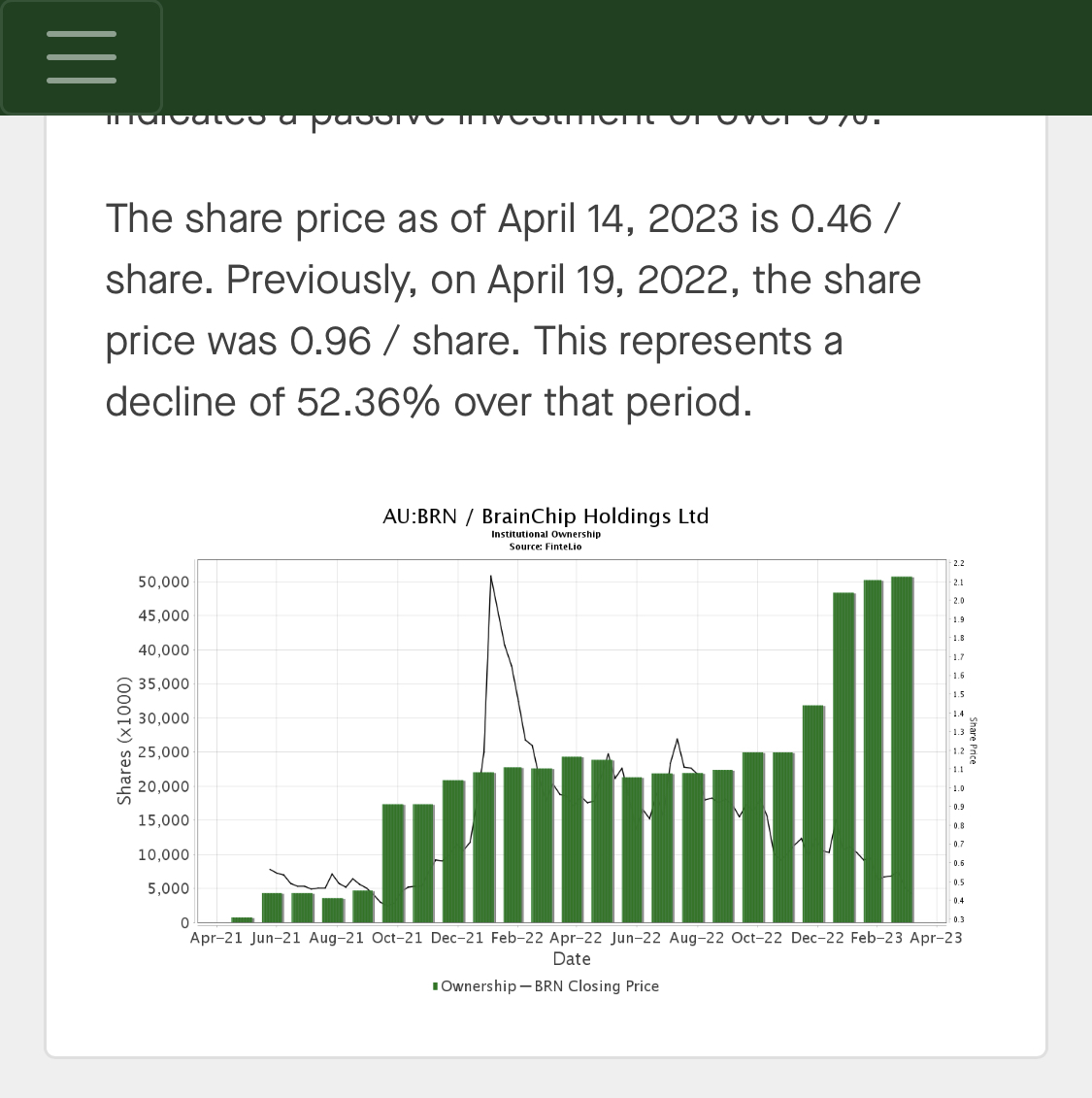Click the share price spike peak
The image size is (1092, 1098).
(x=491, y=577)
